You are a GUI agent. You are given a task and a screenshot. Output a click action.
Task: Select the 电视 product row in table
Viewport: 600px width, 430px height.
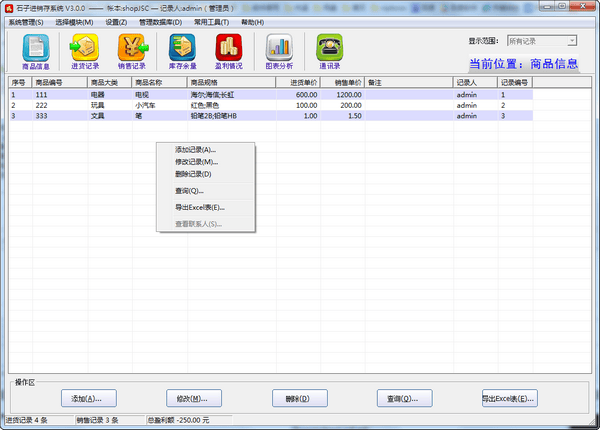pyautogui.click(x=145, y=94)
